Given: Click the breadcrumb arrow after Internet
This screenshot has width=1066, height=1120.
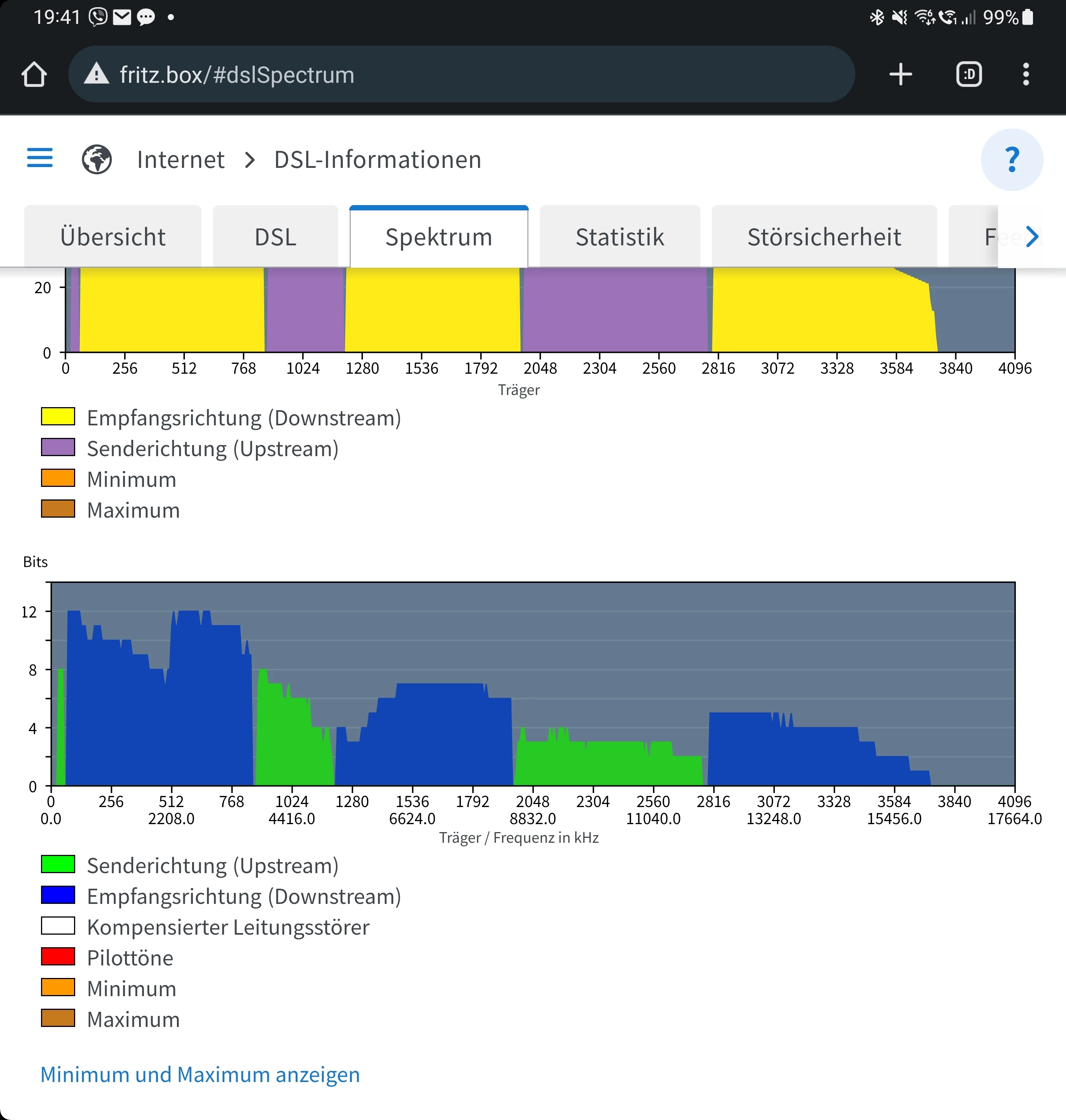Looking at the screenshot, I should click(x=249, y=160).
